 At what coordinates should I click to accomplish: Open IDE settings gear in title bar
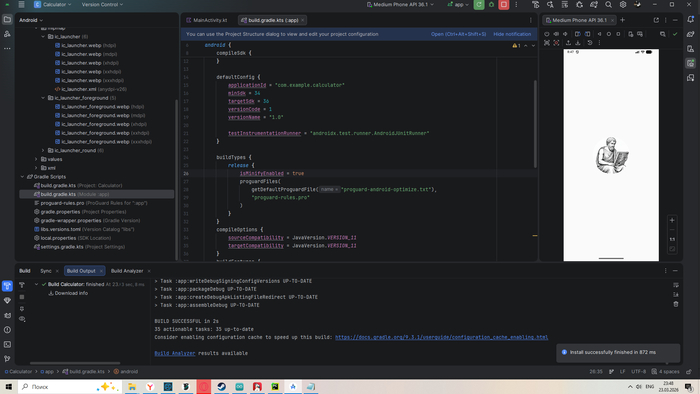(623, 4)
